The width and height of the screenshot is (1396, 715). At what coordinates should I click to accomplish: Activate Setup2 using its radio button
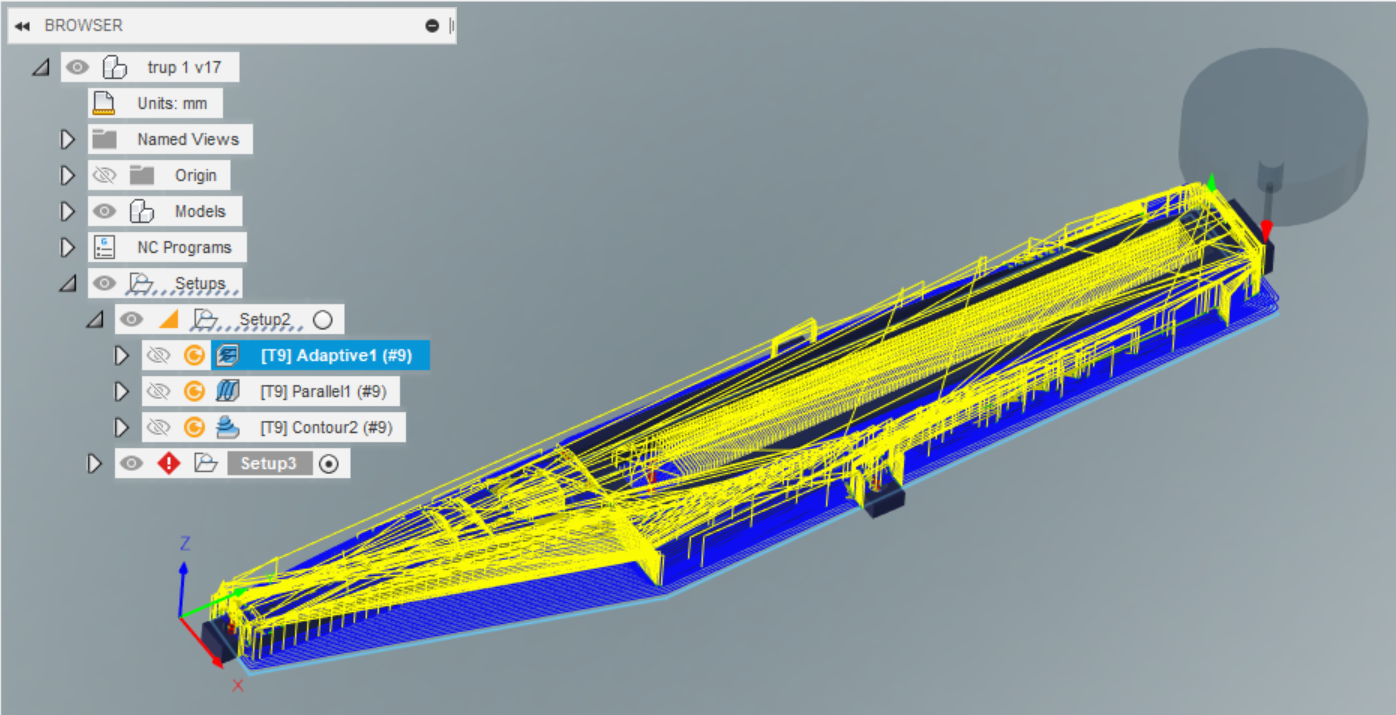tap(322, 320)
